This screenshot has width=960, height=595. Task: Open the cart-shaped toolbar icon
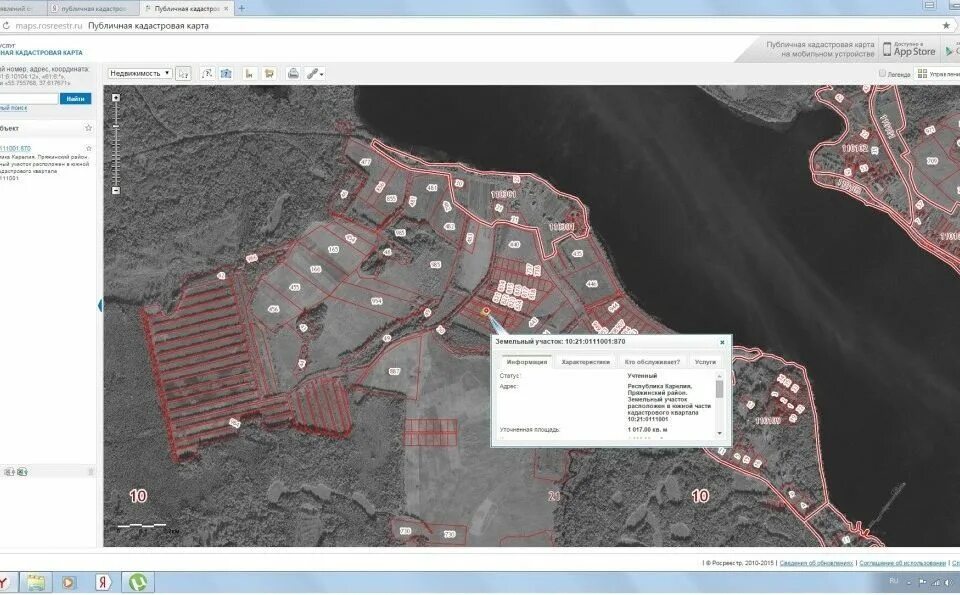pyautogui.click(x=269, y=73)
